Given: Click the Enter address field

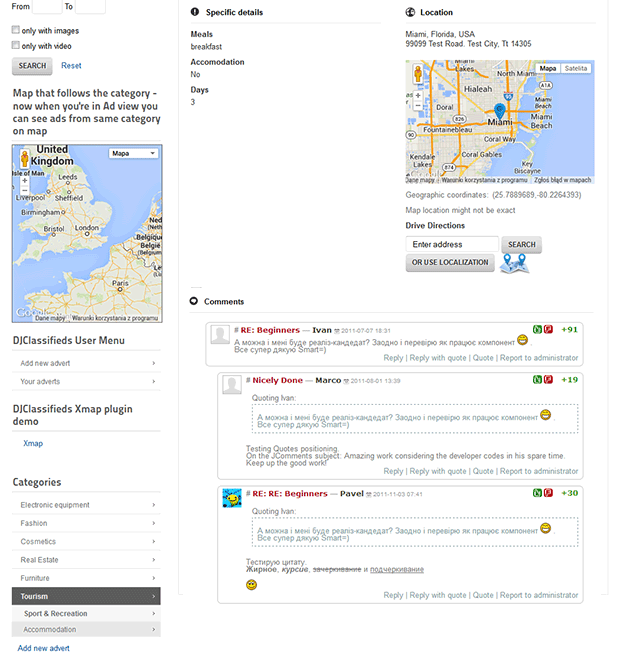Looking at the screenshot, I should click(x=452, y=244).
